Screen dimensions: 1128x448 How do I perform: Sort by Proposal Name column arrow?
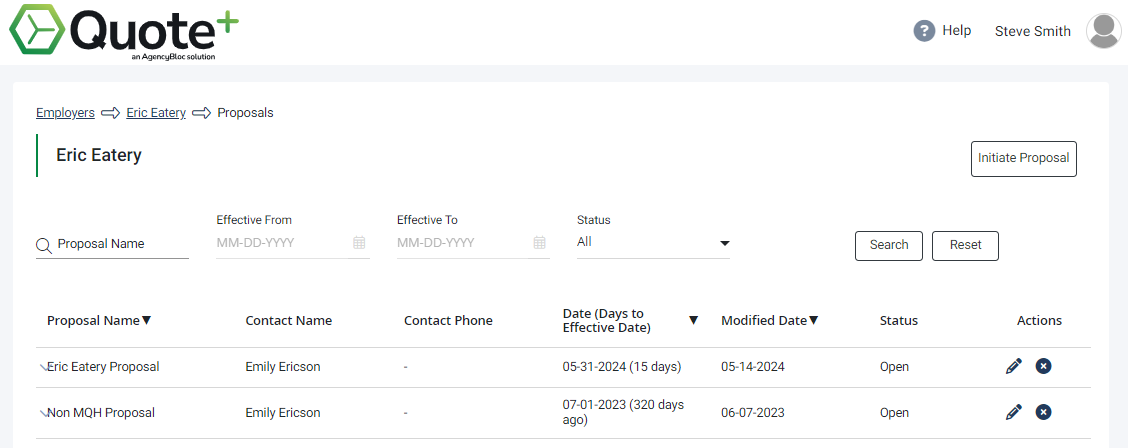click(147, 321)
